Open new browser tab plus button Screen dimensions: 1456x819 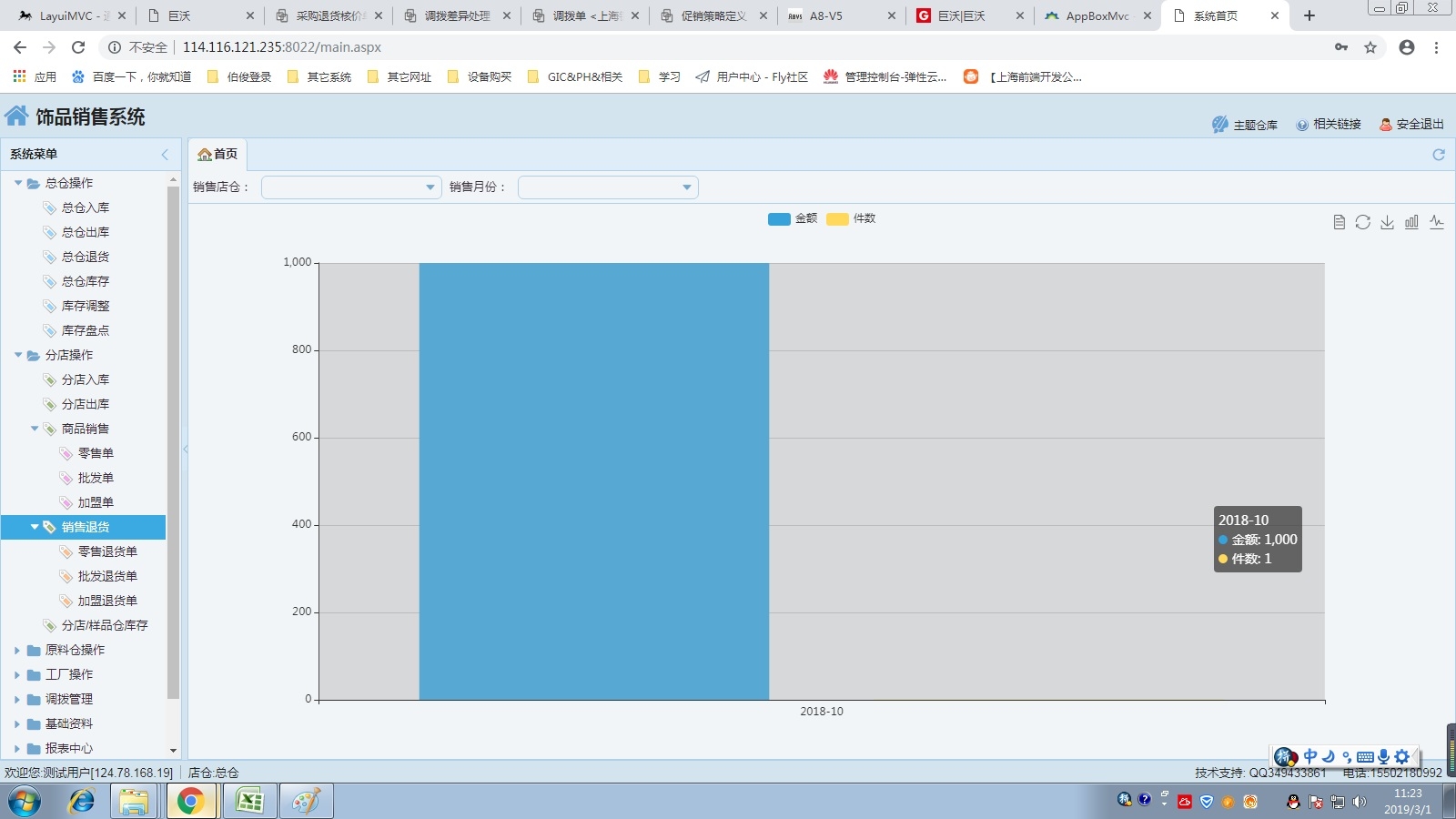(1309, 15)
